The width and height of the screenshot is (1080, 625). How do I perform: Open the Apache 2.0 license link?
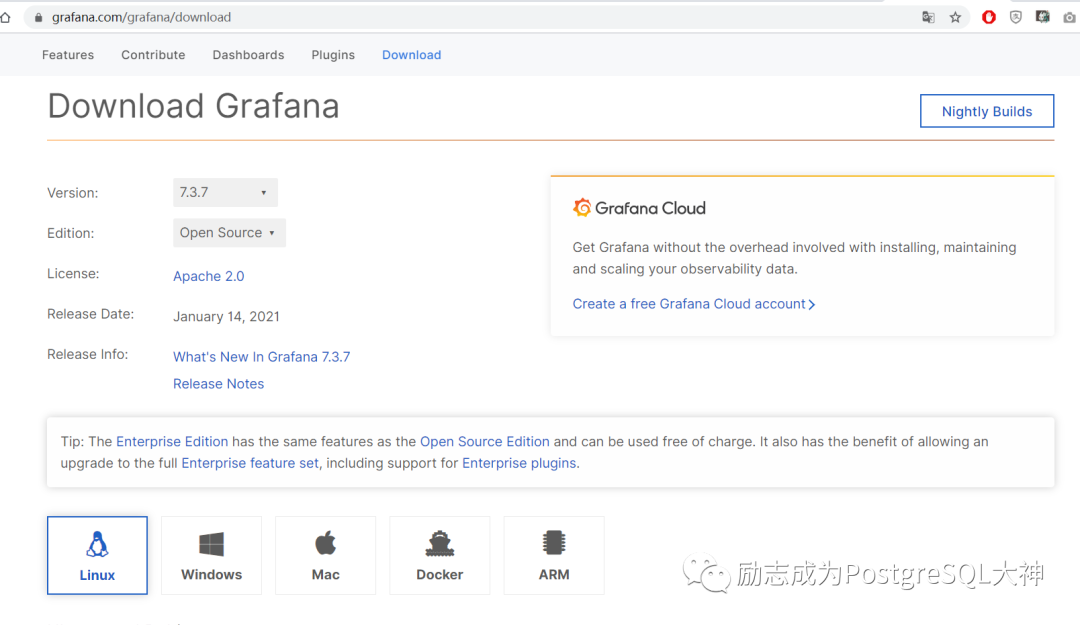(208, 276)
